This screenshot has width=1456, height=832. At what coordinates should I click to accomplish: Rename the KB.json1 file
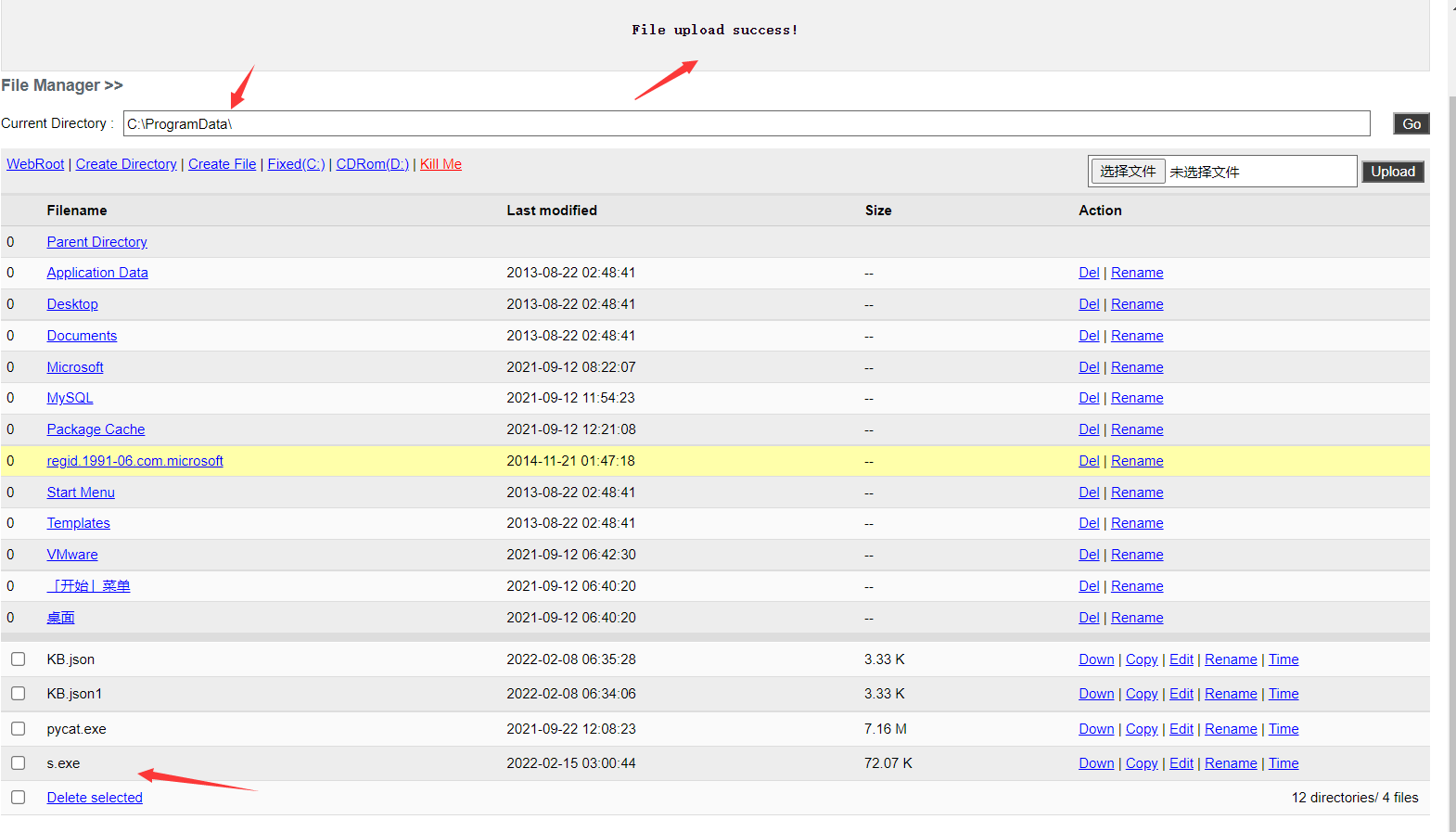point(1231,694)
